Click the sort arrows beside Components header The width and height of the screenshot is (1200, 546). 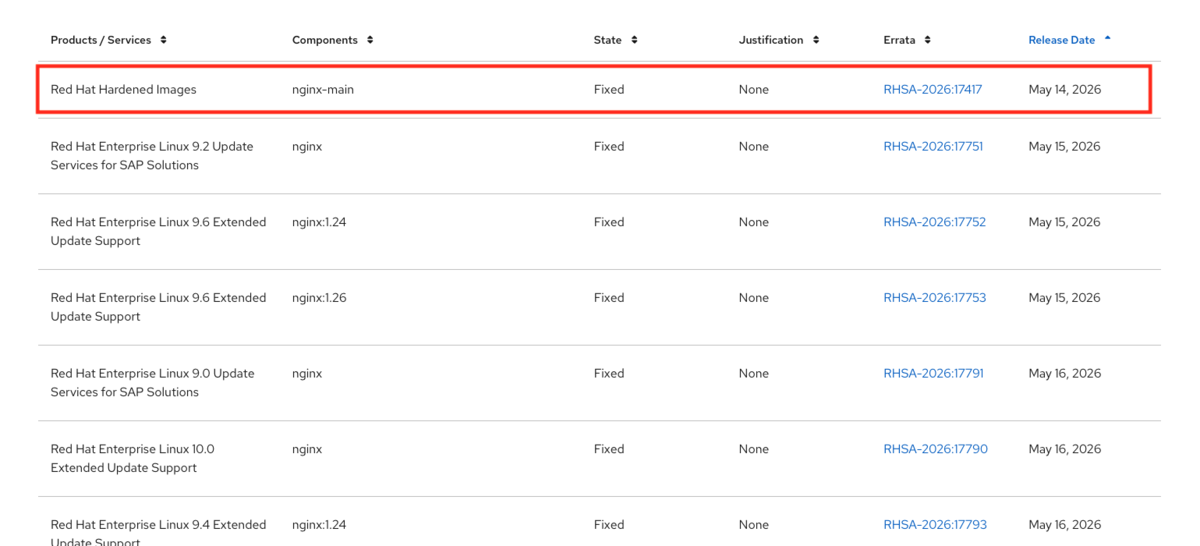[370, 40]
